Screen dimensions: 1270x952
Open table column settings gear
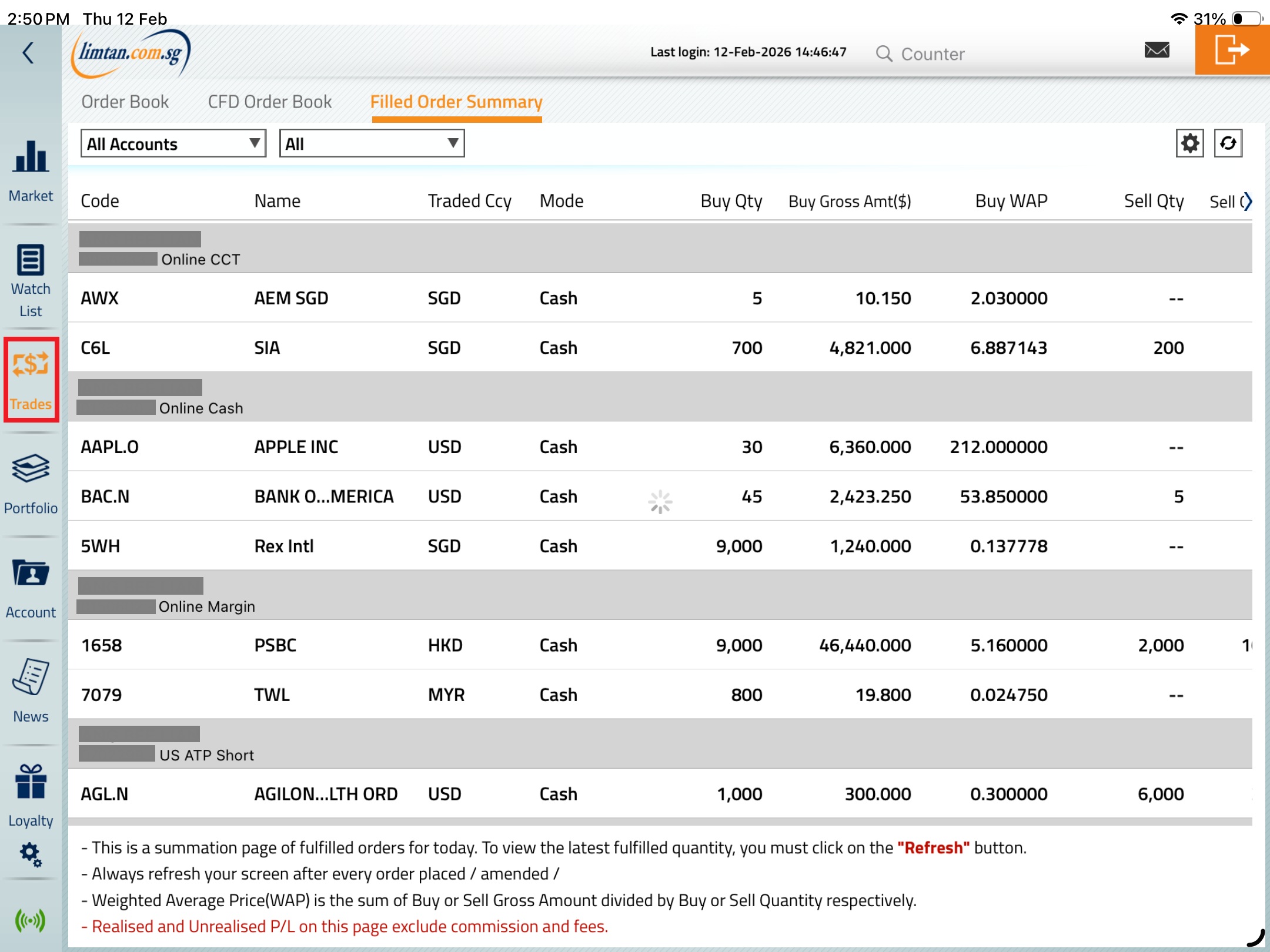[1189, 143]
